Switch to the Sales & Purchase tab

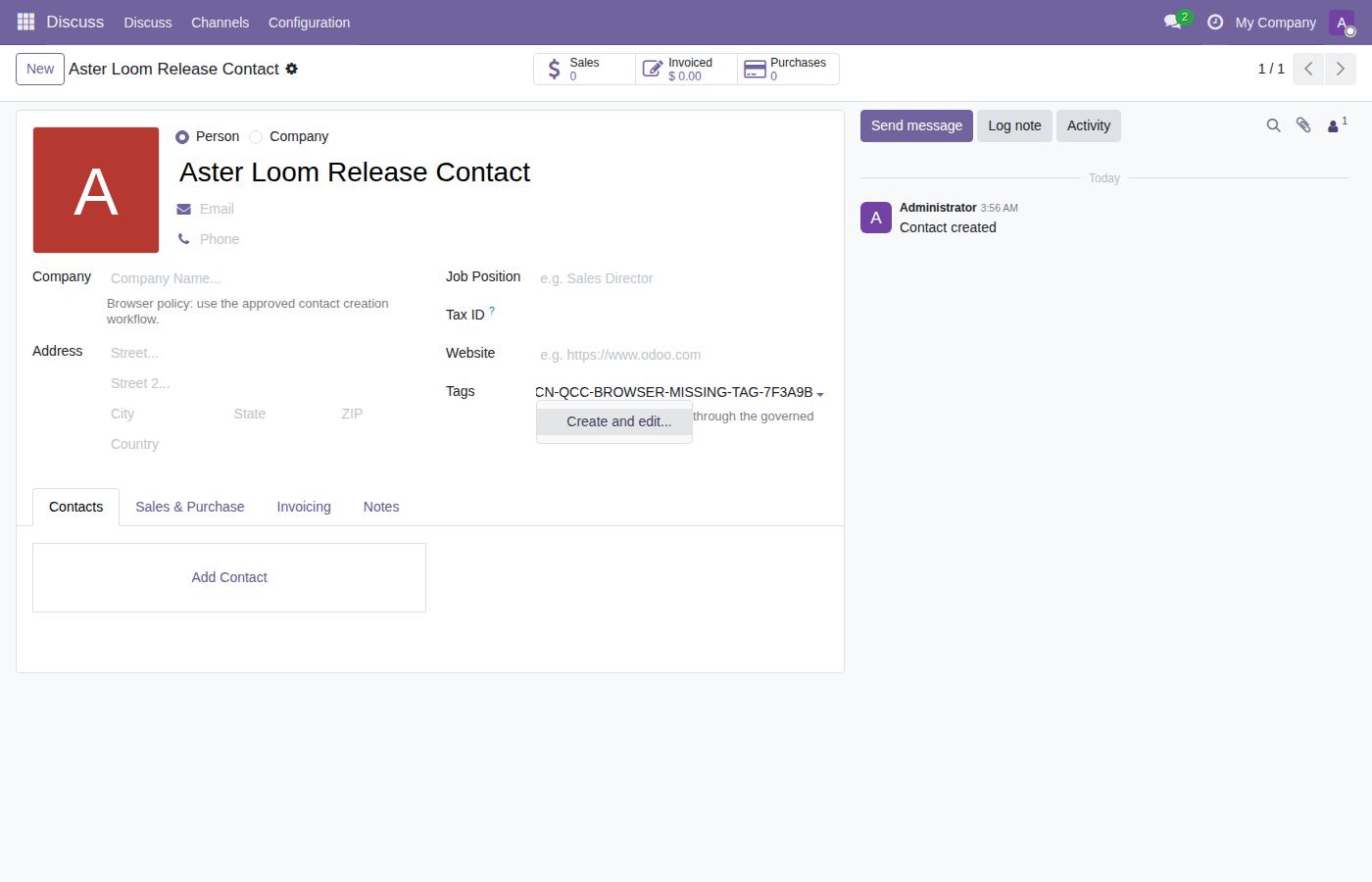click(190, 507)
